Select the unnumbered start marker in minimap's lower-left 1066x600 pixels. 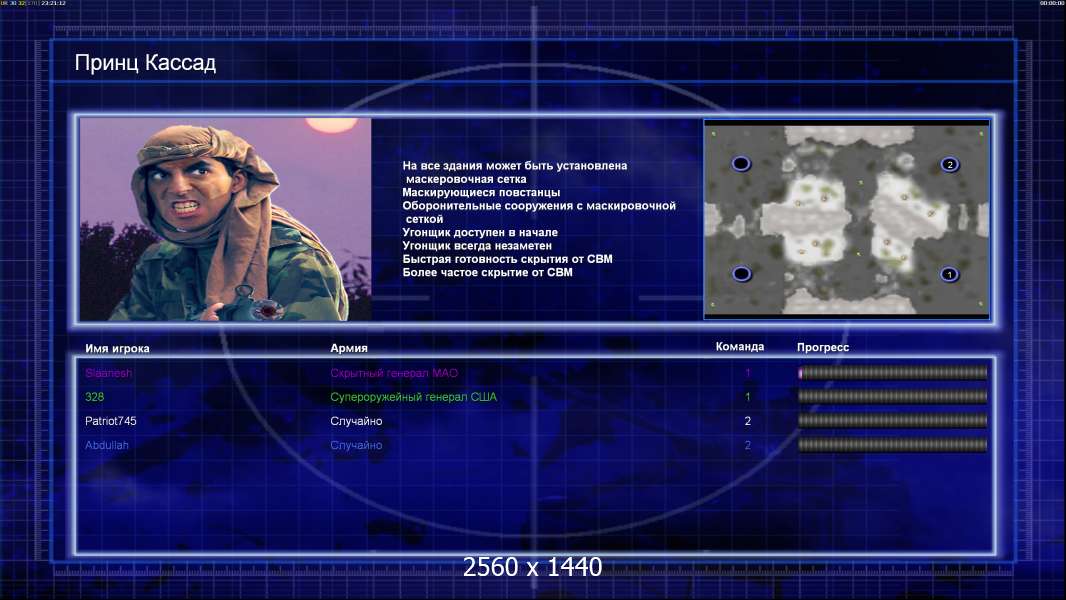coord(741,274)
